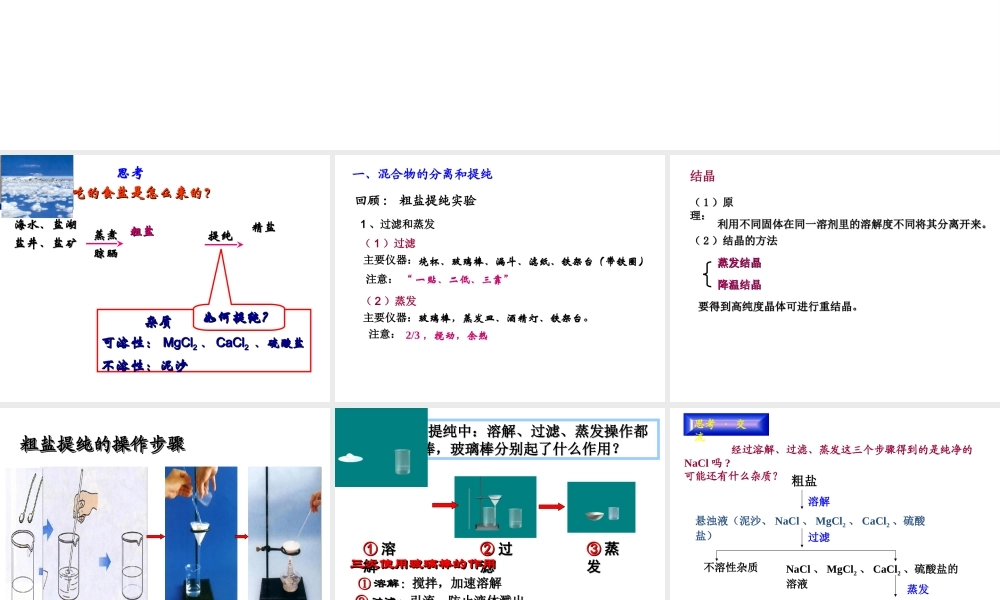
Task: Open the 思考·交流 flowchart slide
Action: [x=835, y=504]
